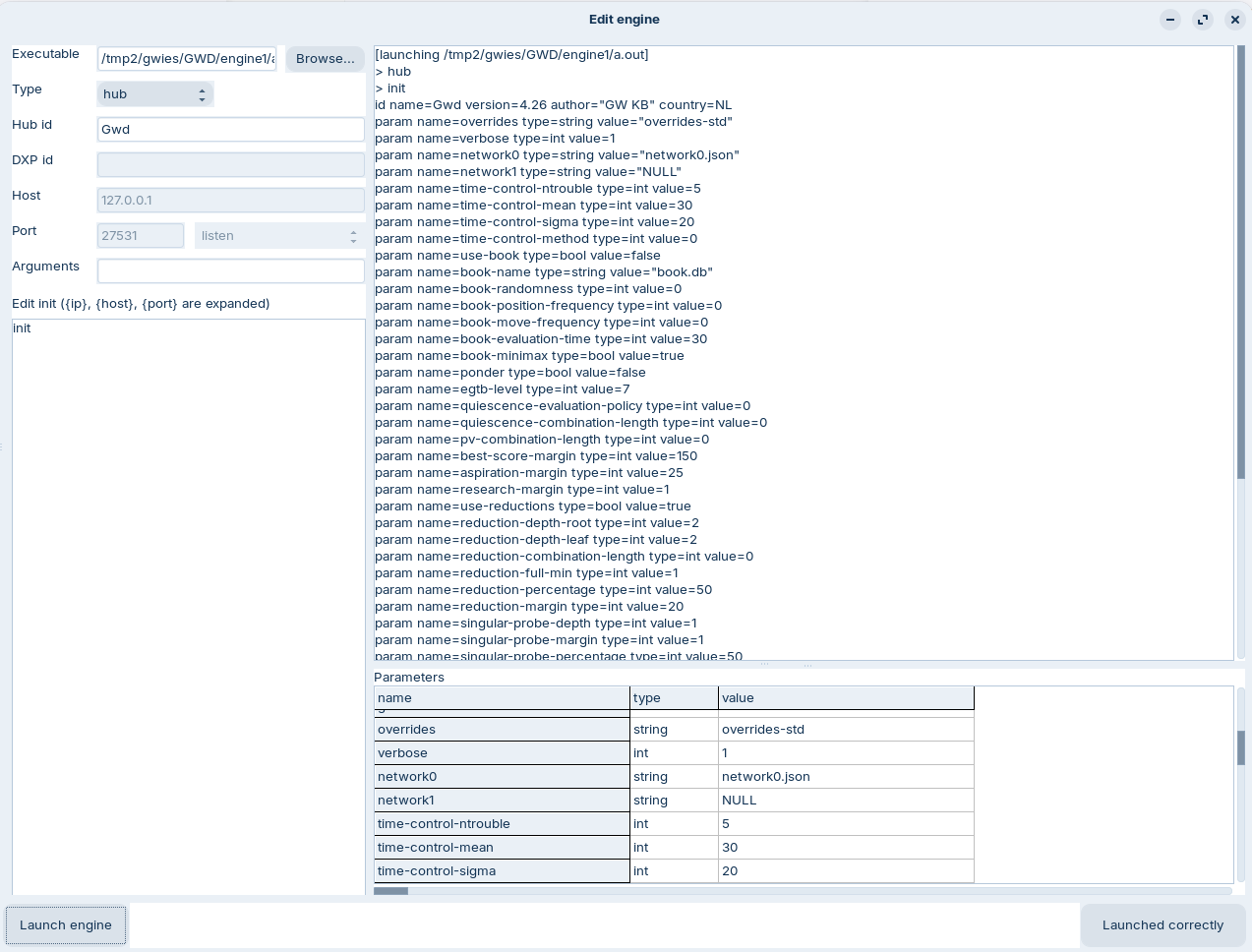This screenshot has height=952, width=1252.
Task: Select the network1 parameter name cell
Action: click(502, 801)
